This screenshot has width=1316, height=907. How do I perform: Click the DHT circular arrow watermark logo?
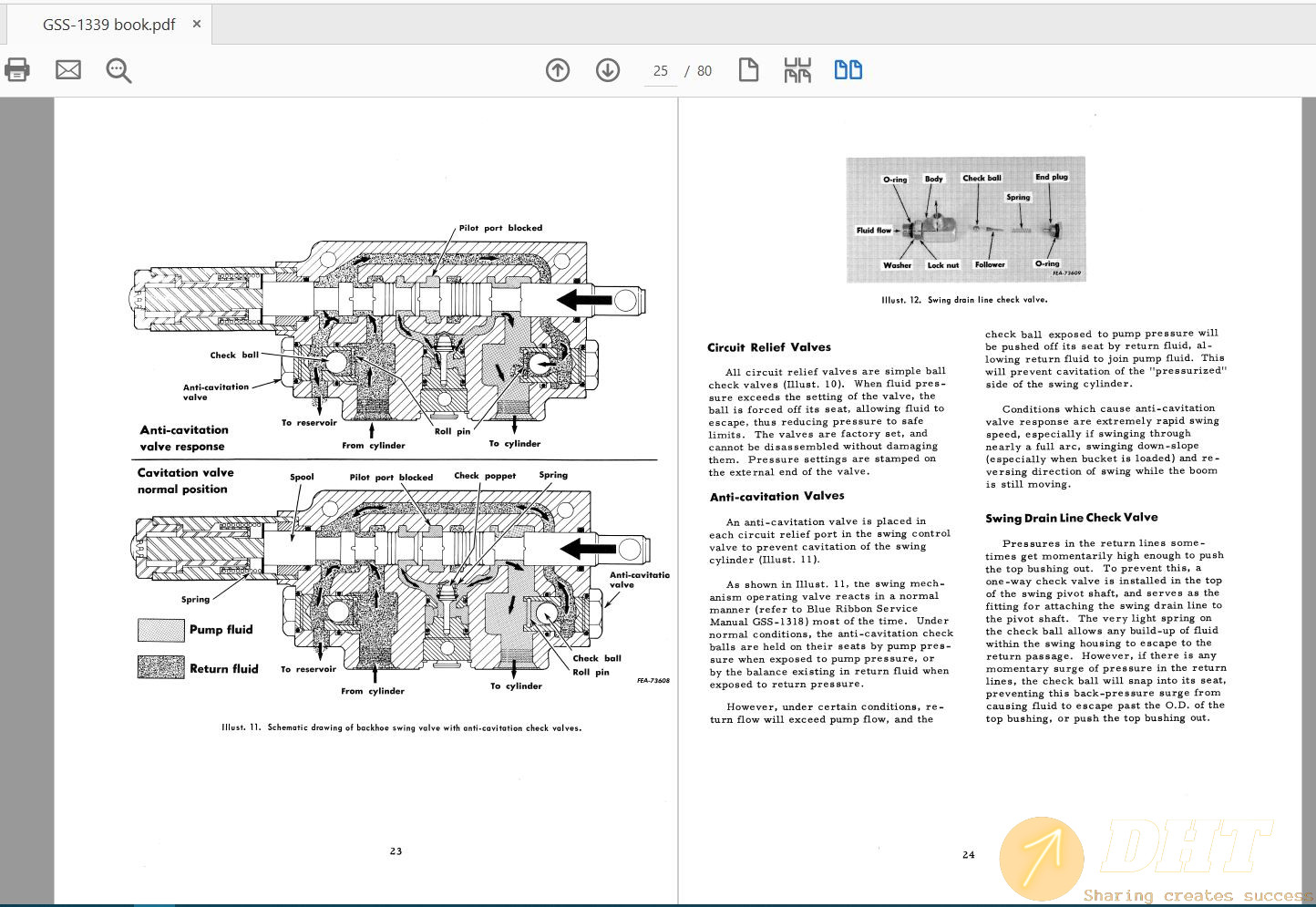coord(1042,858)
